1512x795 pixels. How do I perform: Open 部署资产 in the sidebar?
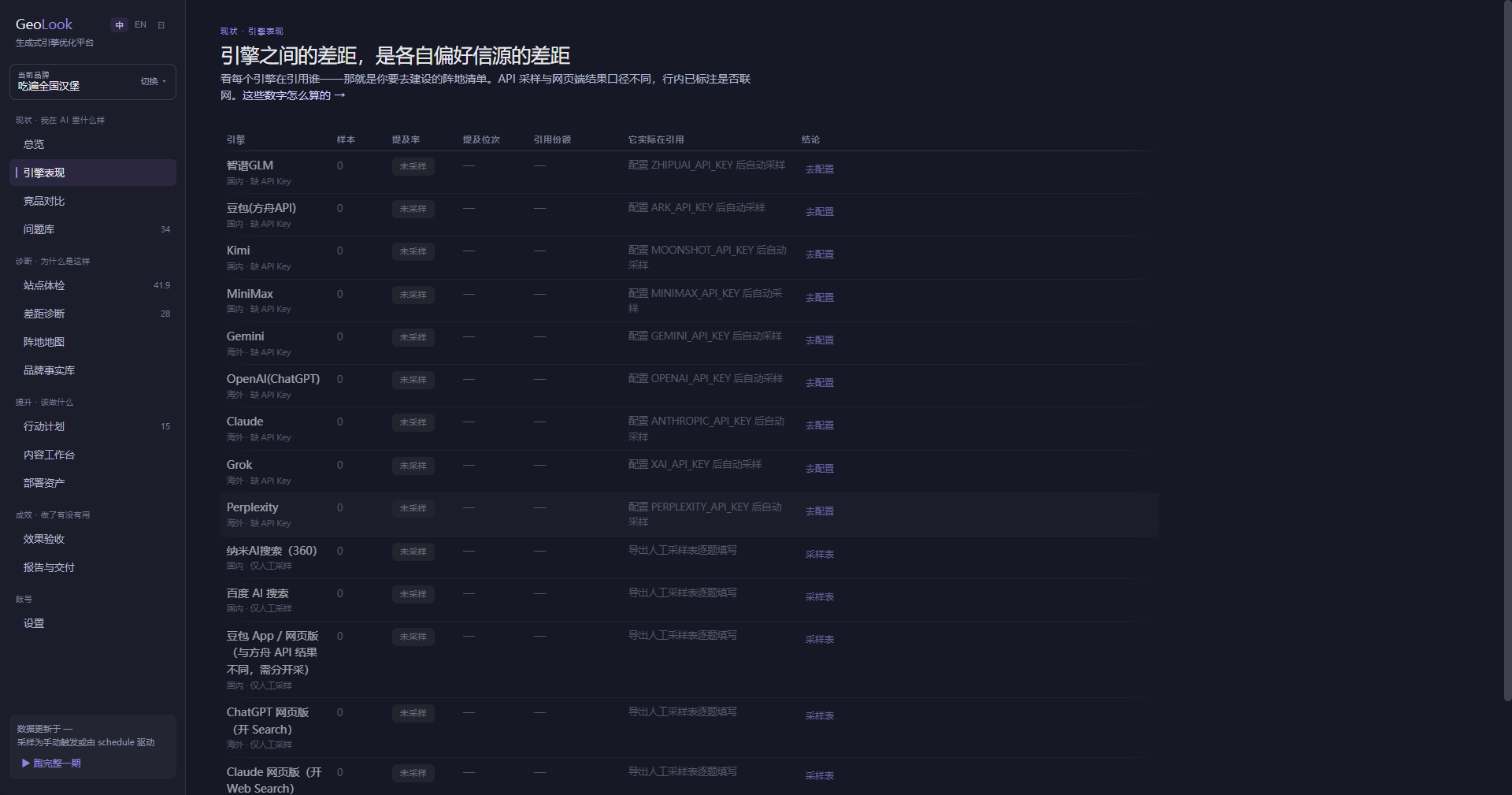[x=93, y=483]
